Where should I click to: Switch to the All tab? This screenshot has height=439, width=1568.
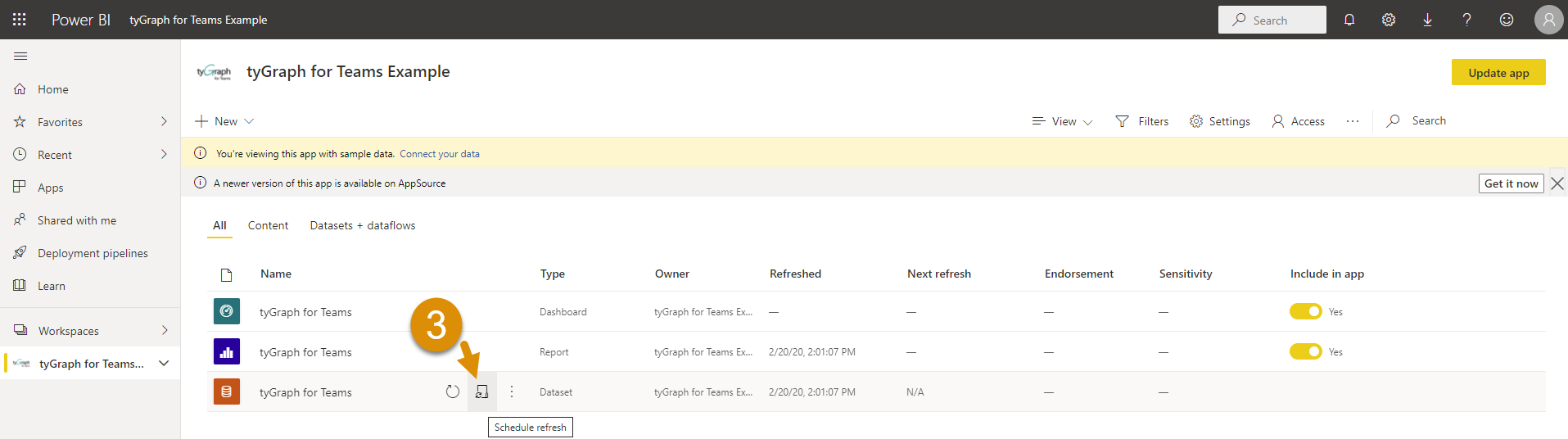(219, 225)
